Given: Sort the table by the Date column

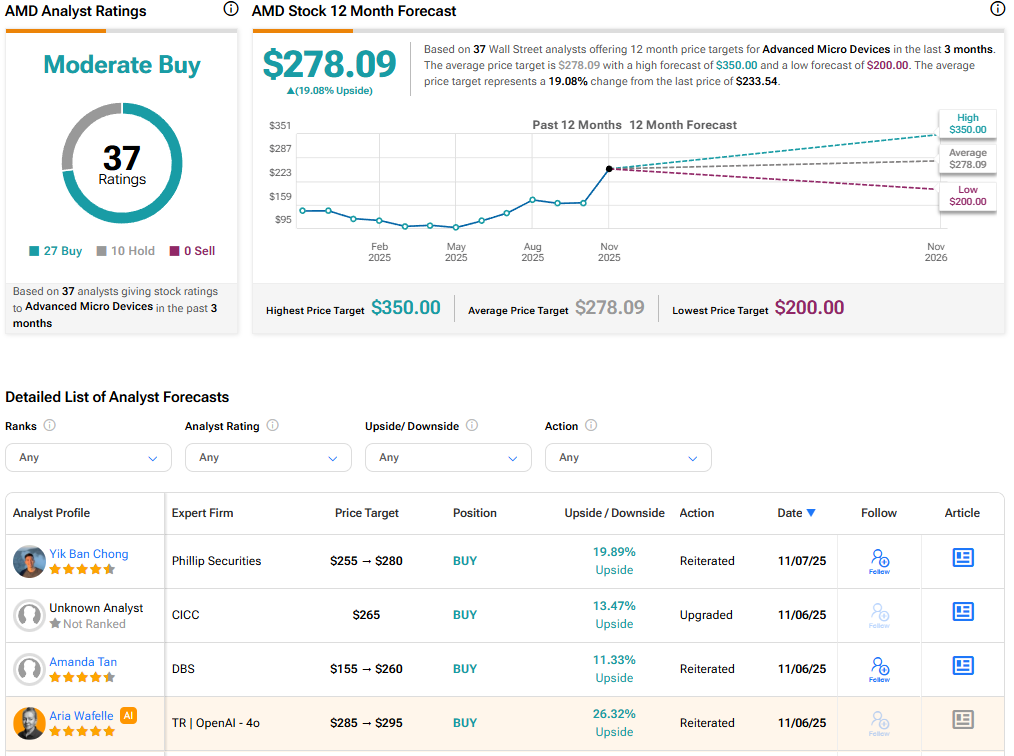Looking at the screenshot, I should (792, 512).
